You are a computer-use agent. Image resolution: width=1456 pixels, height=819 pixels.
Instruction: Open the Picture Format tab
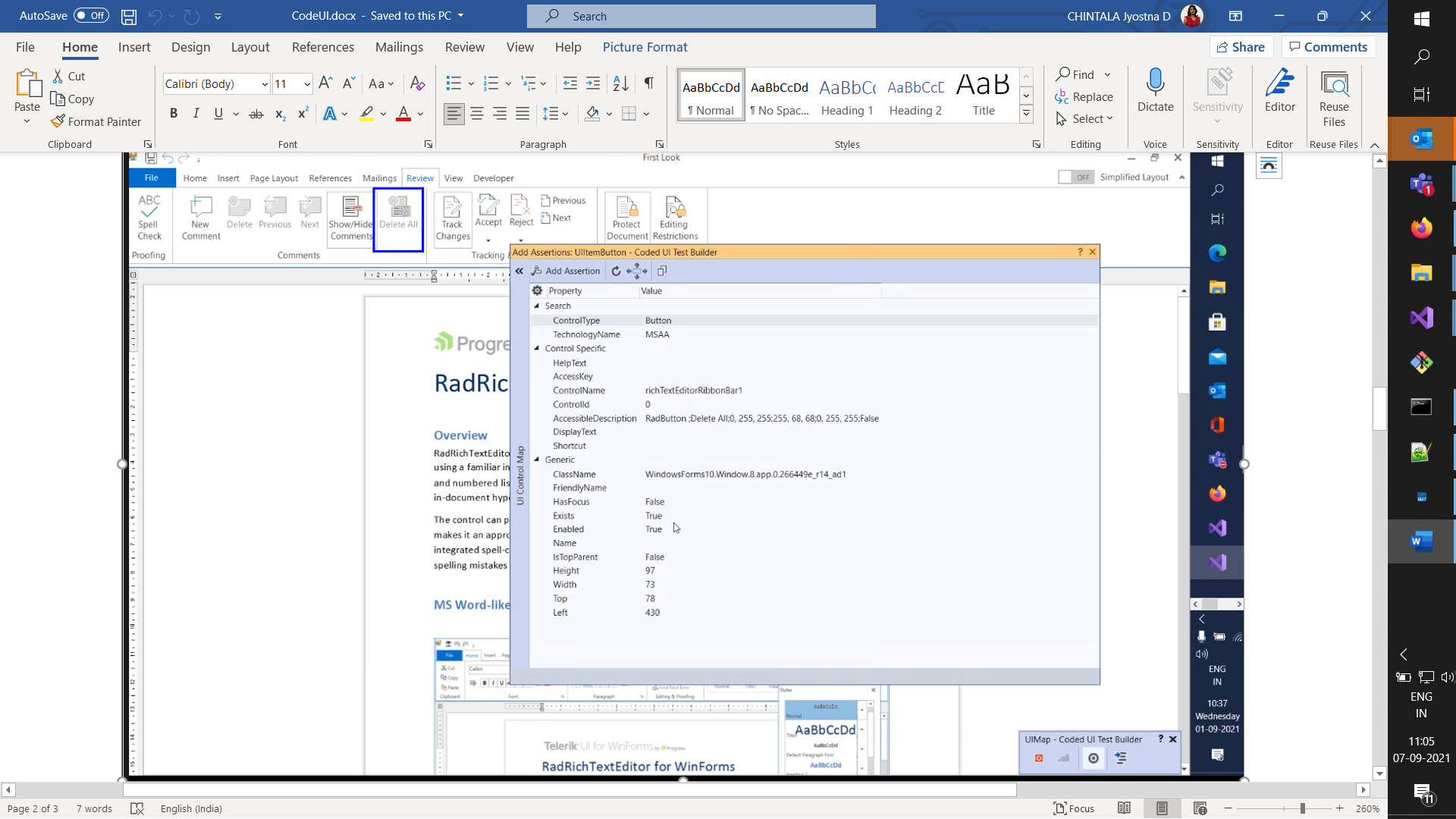(645, 47)
